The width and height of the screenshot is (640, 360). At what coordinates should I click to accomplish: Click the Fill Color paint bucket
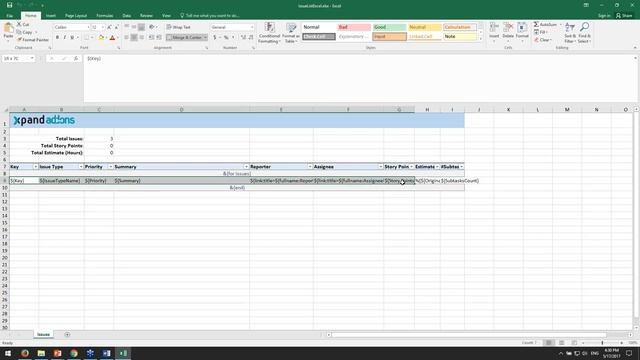click(101, 38)
